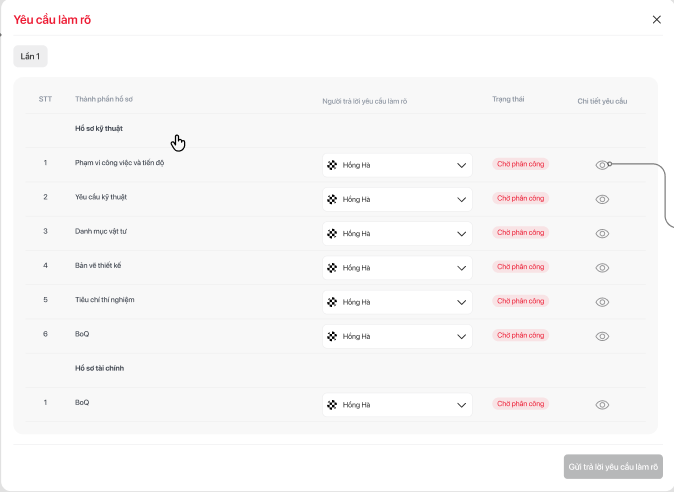Open responder dropdown for financial BoQ row
The width and height of the screenshot is (674, 492).
click(397, 405)
